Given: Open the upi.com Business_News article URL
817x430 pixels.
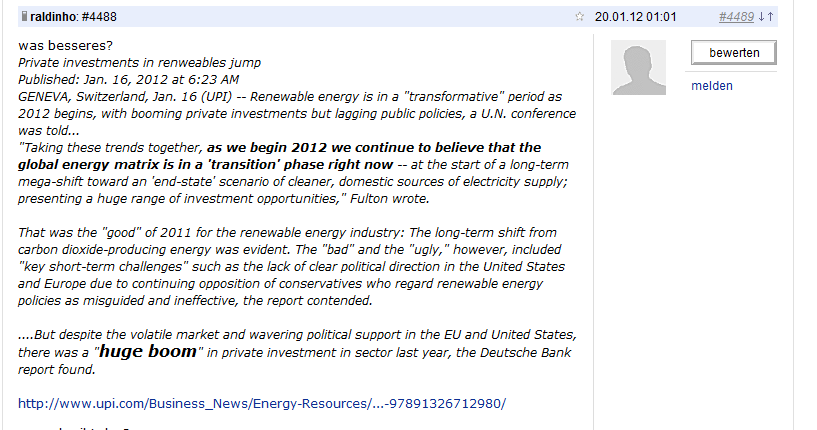Looking at the screenshot, I should pyautogui.click(x=262, y=403).
